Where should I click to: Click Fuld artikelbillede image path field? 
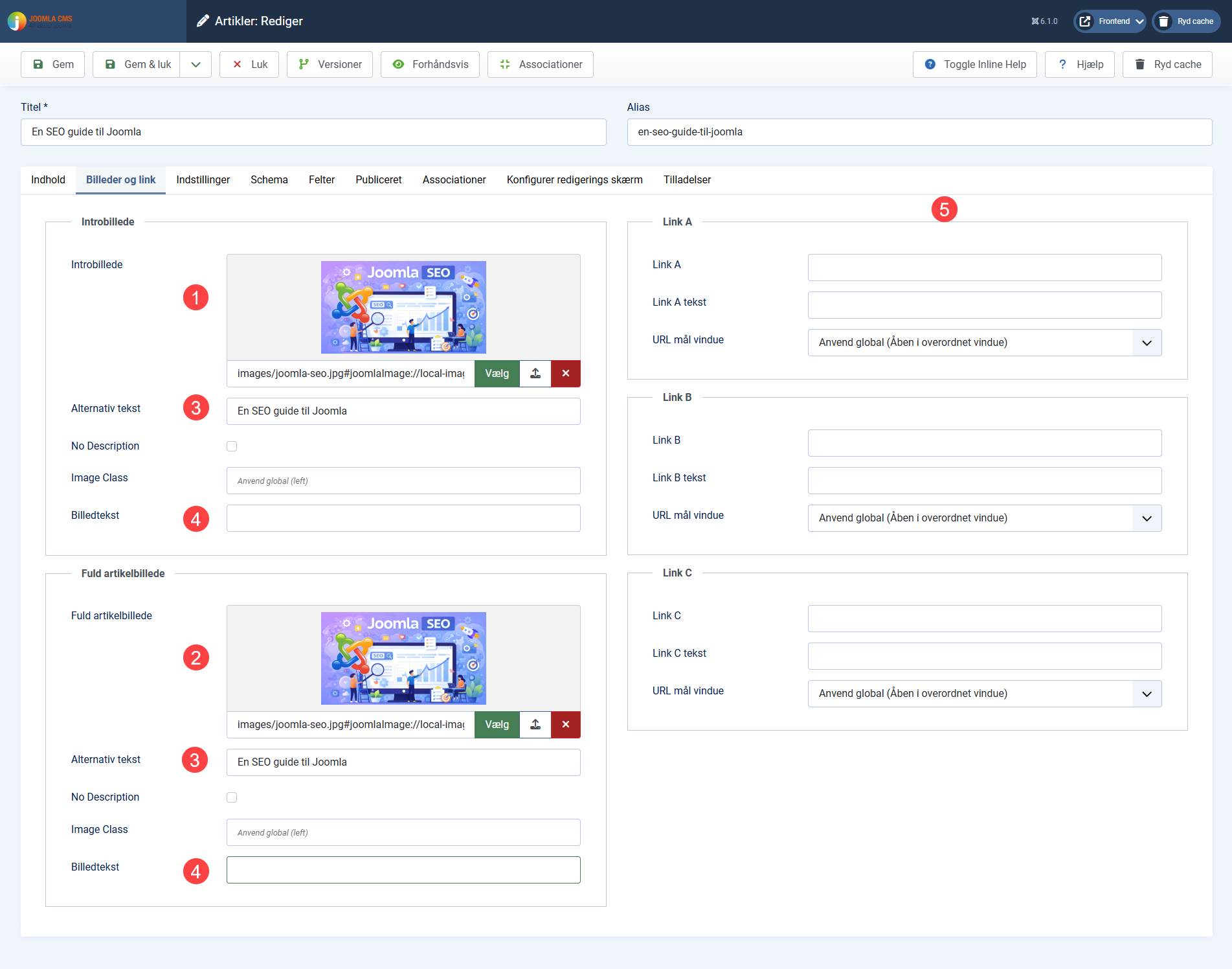(350, 725)
